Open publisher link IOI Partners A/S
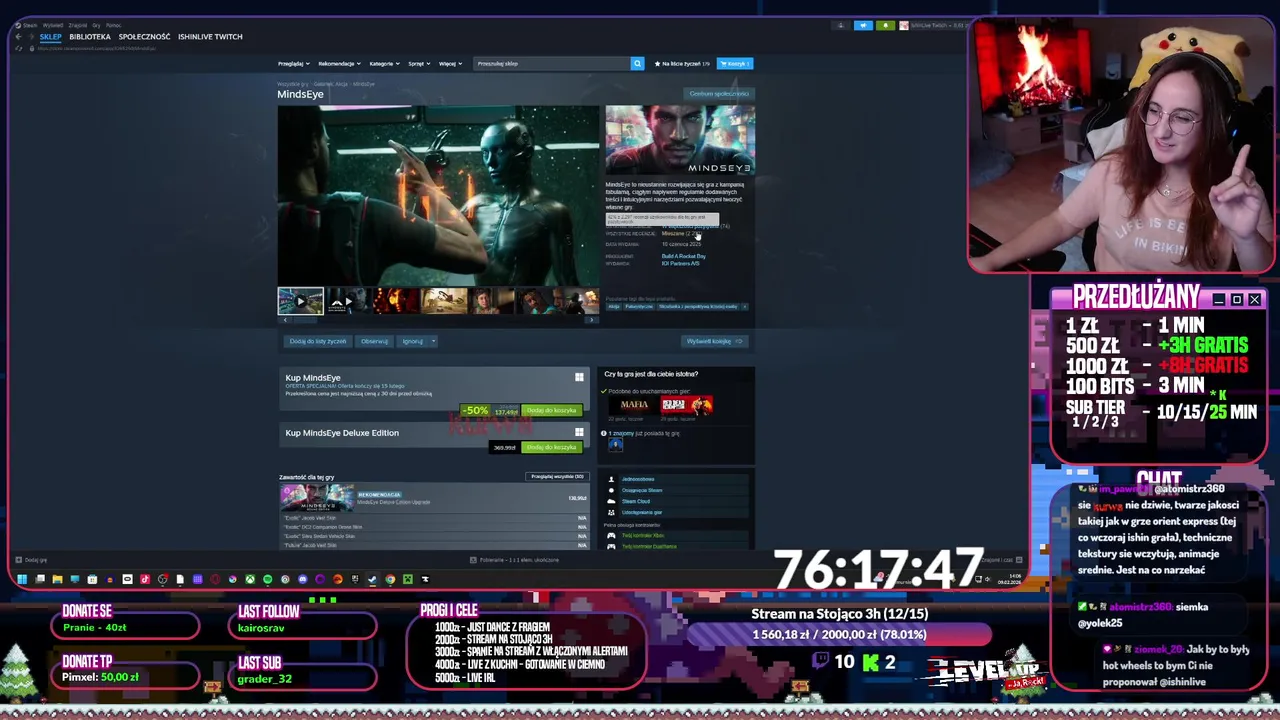 coord(680,263)
